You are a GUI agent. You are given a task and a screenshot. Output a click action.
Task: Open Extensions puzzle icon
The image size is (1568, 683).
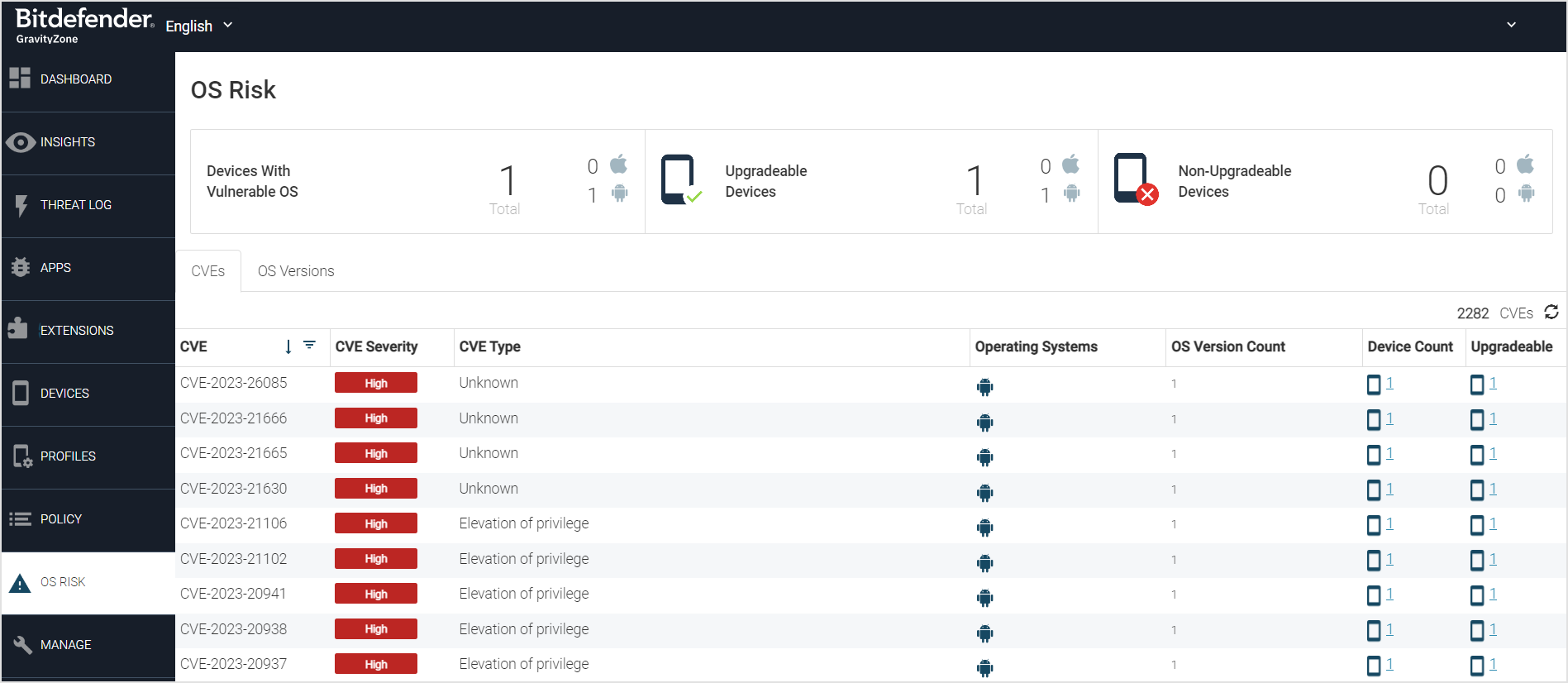pos(18,329)
